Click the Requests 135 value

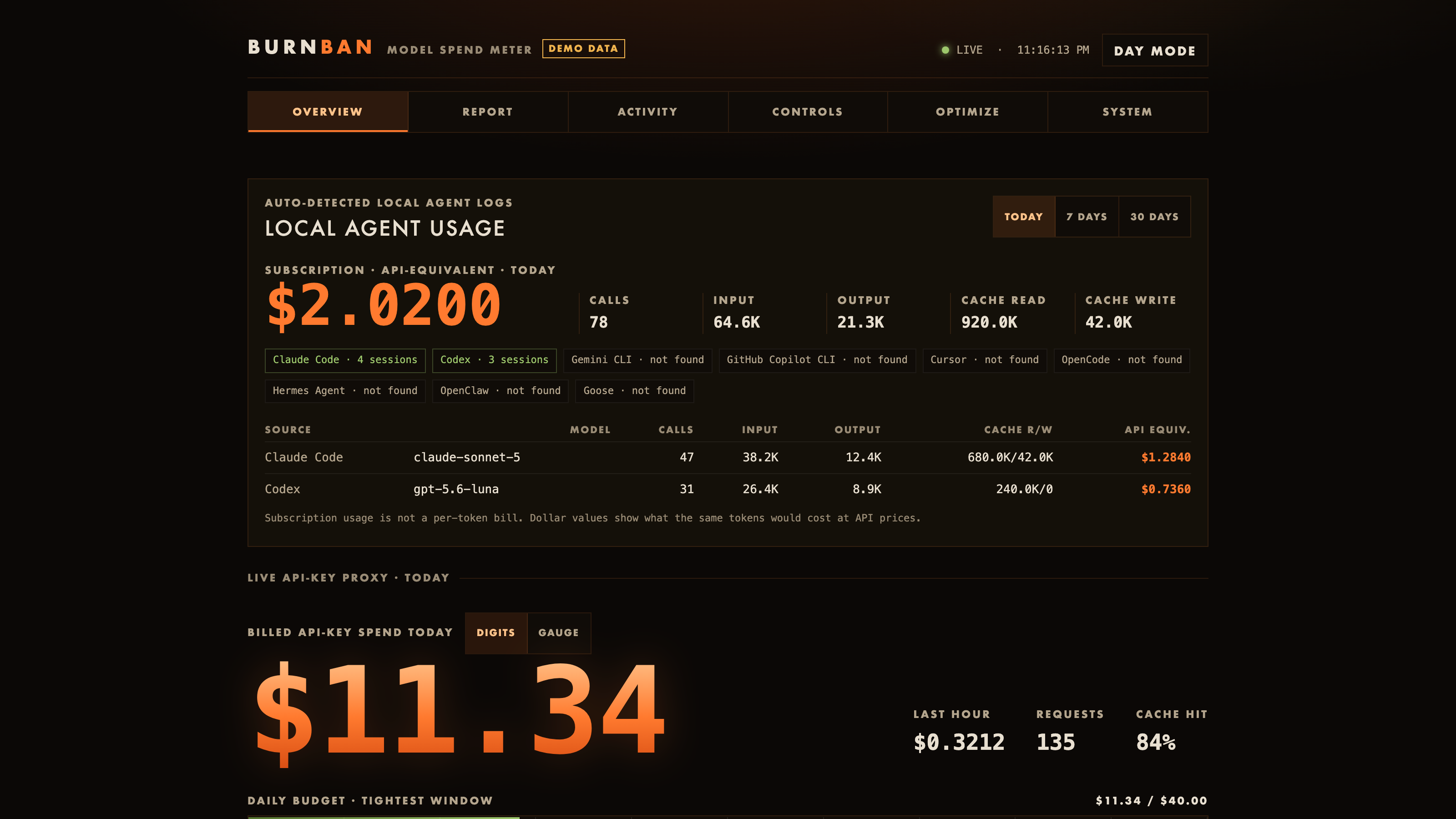tap(1055, 742)
